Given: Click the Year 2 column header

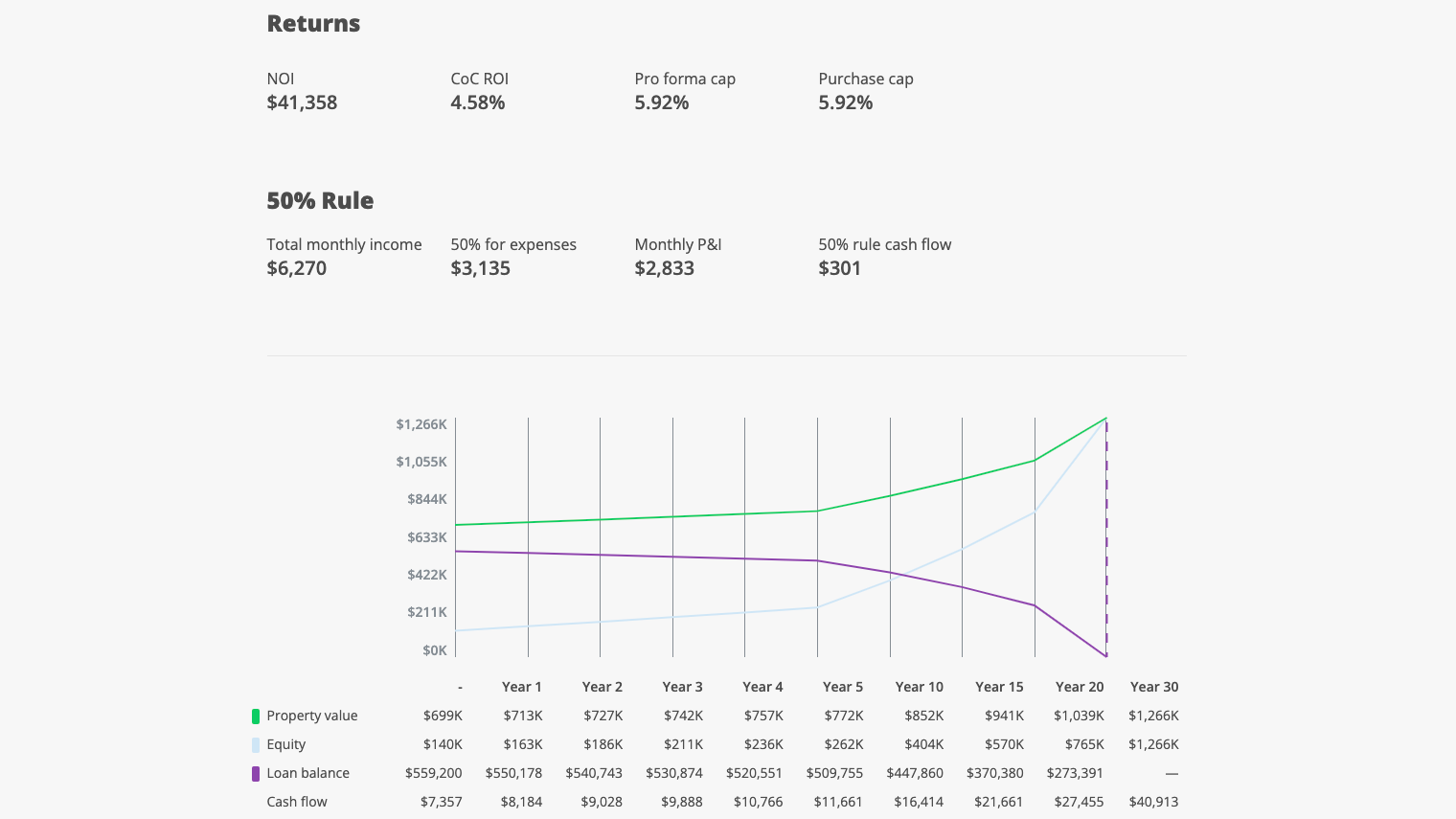Looking at the screenshot, I should [603, 687].
